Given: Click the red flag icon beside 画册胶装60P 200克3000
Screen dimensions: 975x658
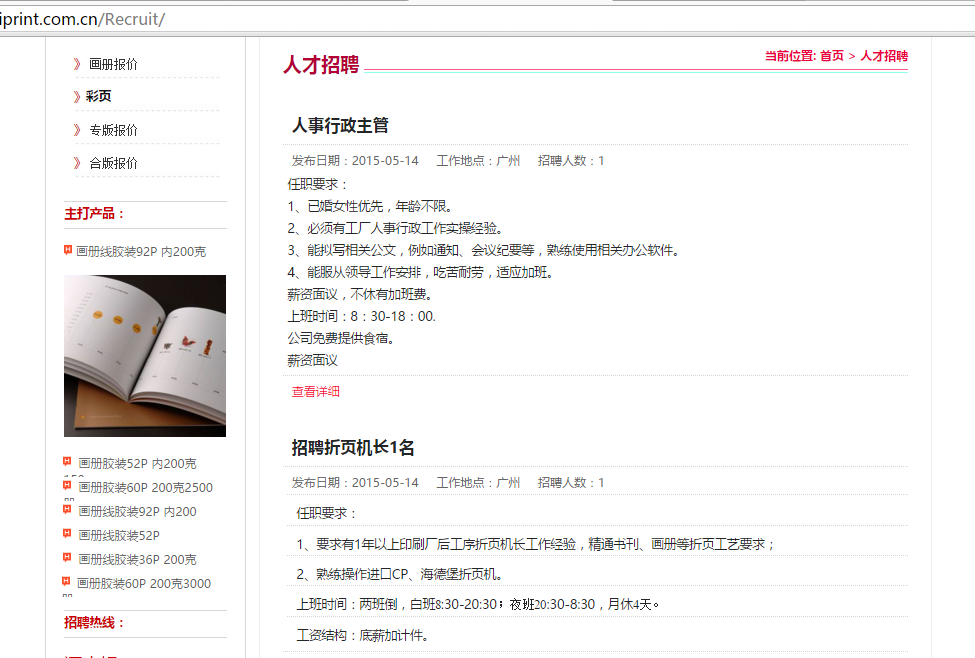Looking at the screenshot, I should click(x=66, y=582).
